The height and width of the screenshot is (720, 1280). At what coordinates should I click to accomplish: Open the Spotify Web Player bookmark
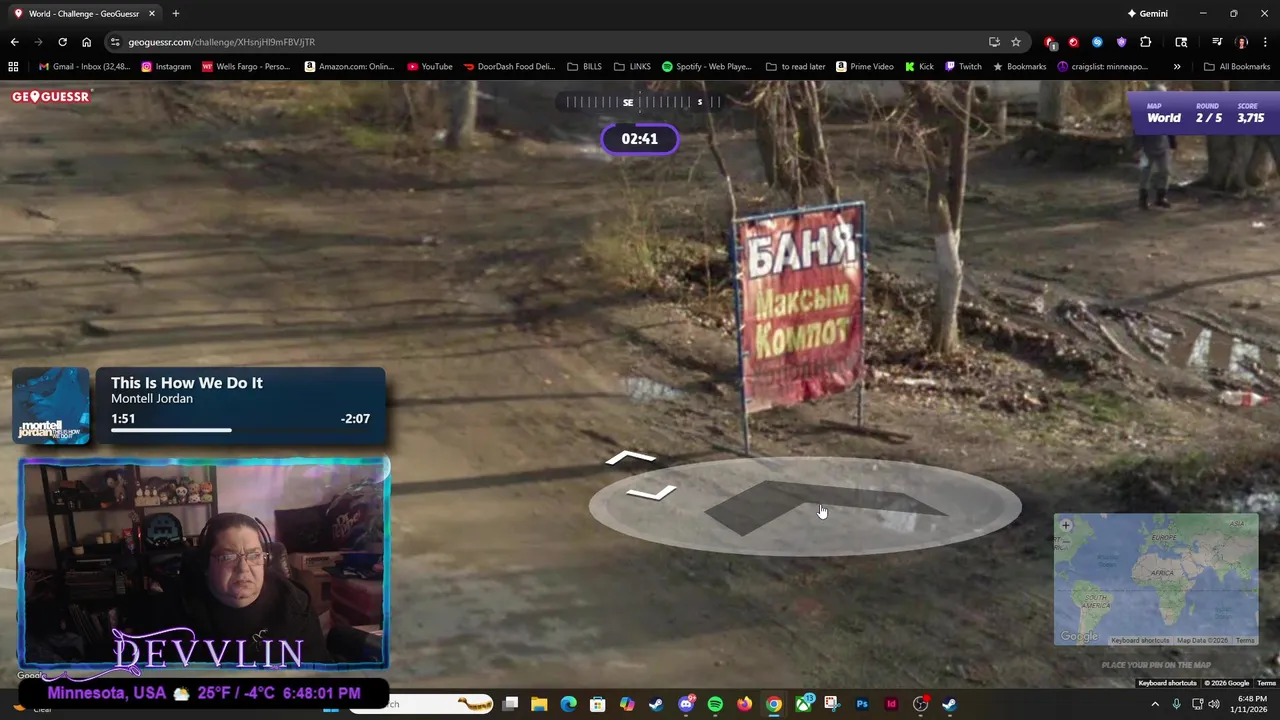pyautogui.click(x=707, y=67)
